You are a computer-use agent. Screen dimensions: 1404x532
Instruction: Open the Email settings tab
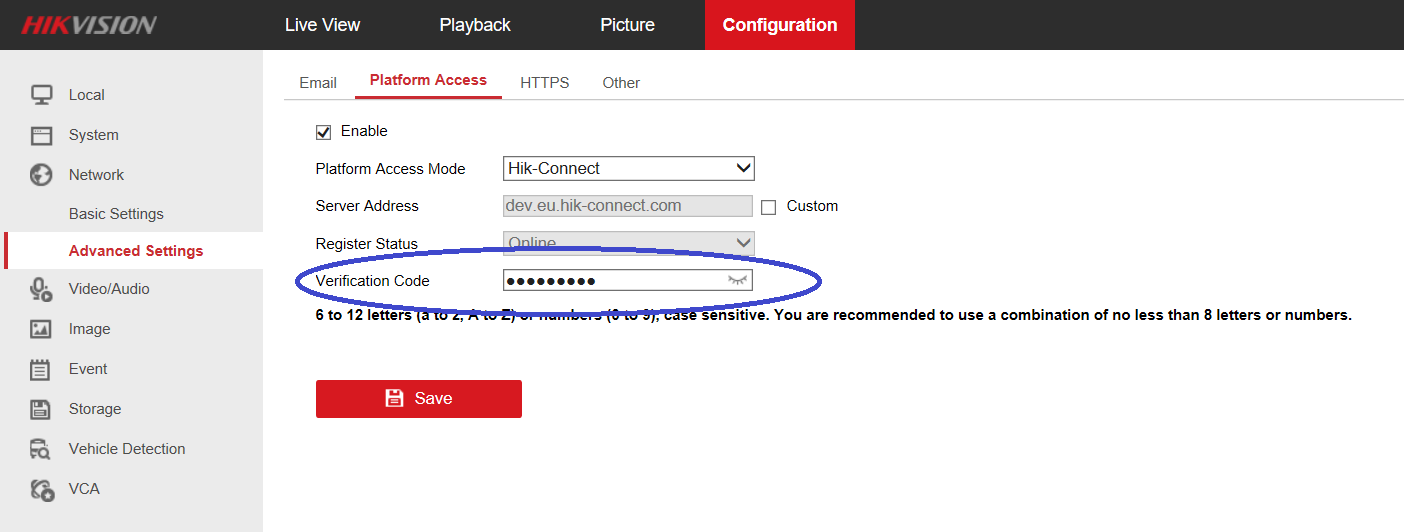[x=318, y=83]
